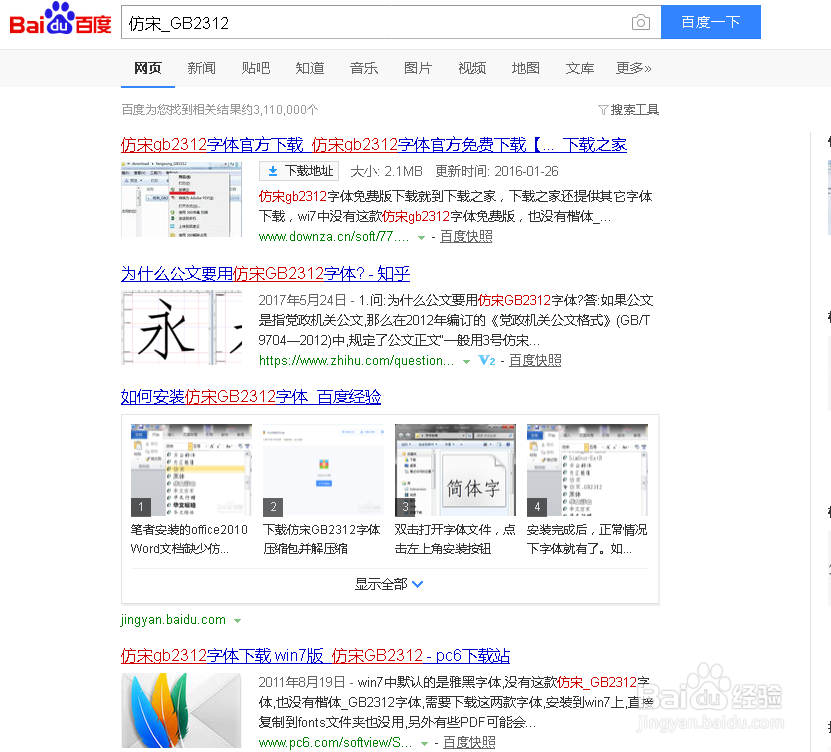Open step 2 thumbnail 下载仿宋GB2312字体
The height and width of the screenshot is (752, 831).
(x=323, y=470)
